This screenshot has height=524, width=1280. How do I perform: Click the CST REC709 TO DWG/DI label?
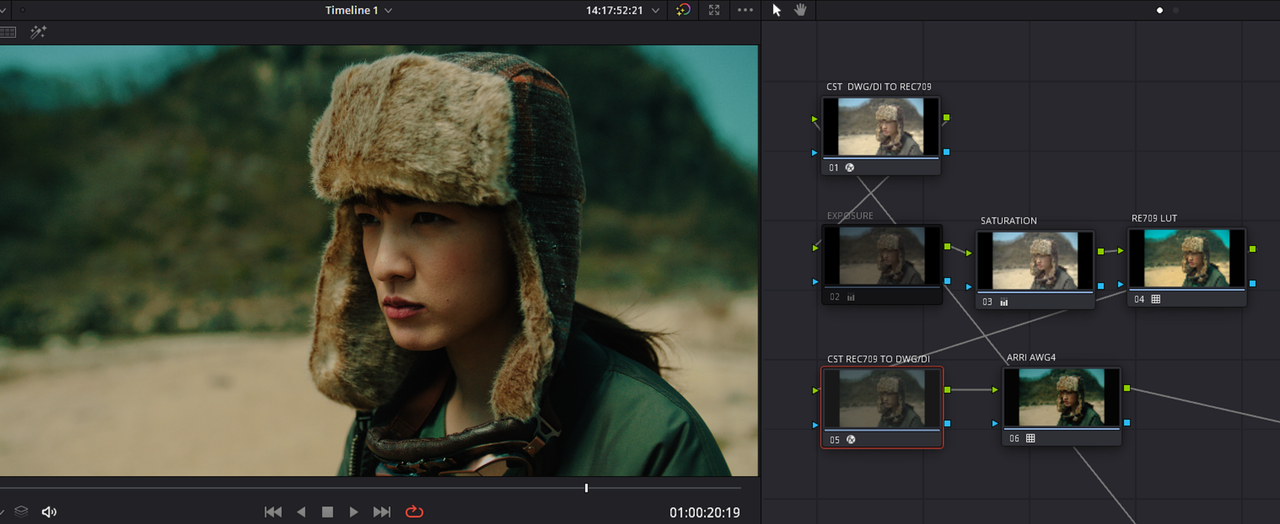pos(878,358)
